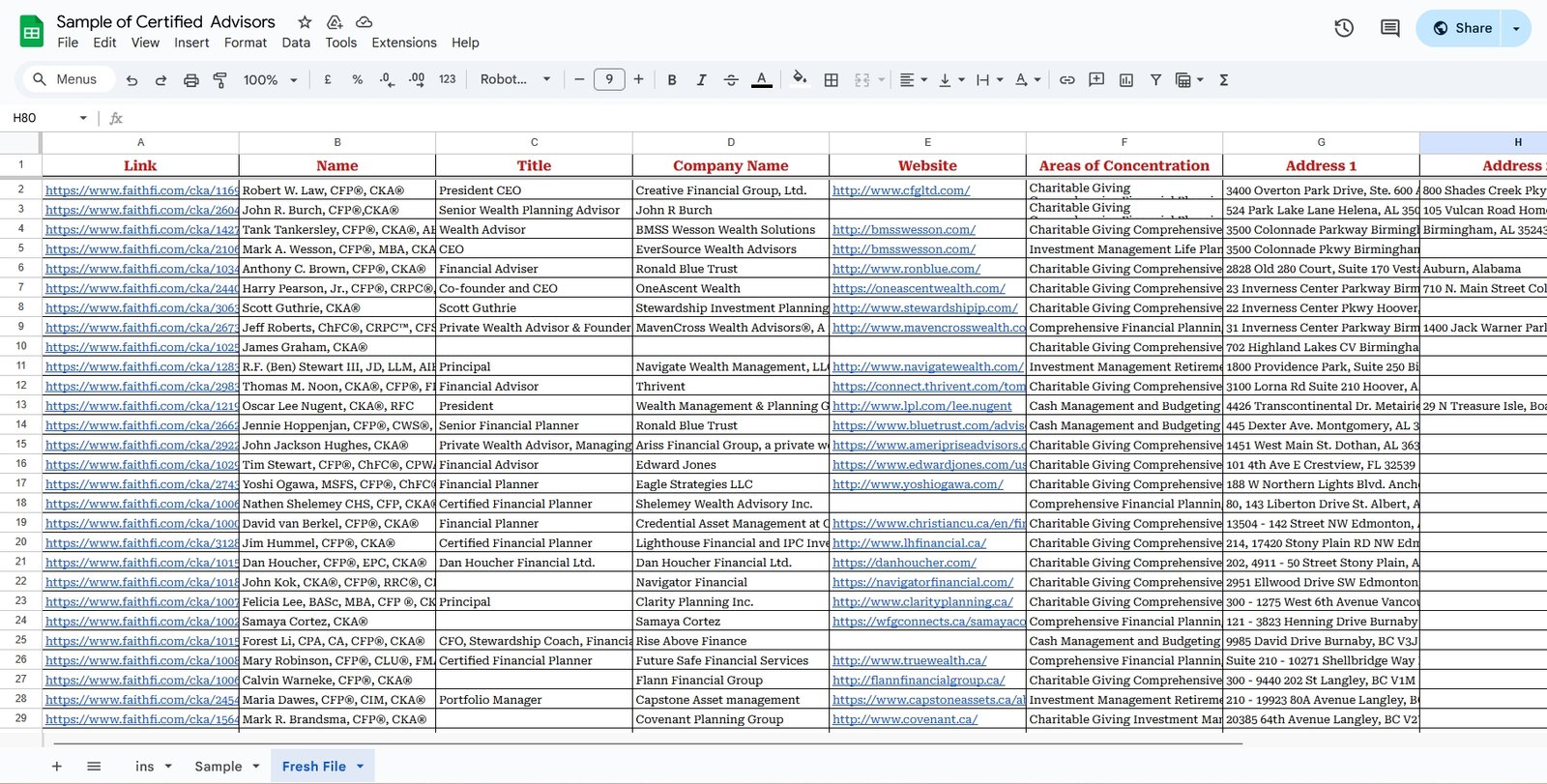The width and height of the screenshot is (1547, 784).
Task: Expand the Fresh File sheet tab arrow
Action: pyautogui.click(x=361, y=767)
